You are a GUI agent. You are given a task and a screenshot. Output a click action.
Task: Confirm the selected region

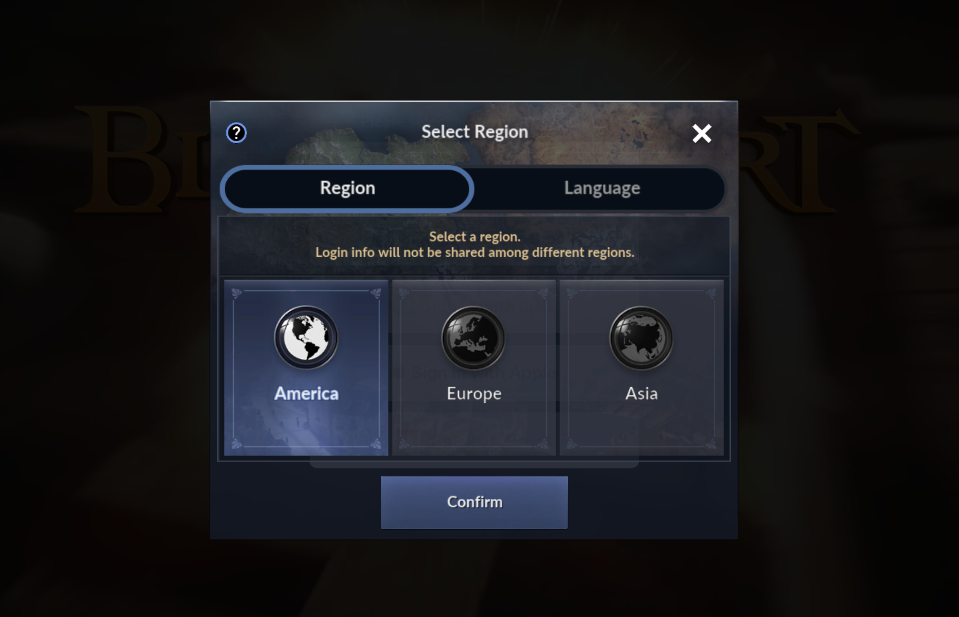pyautogui.click(x=474, y=502)
